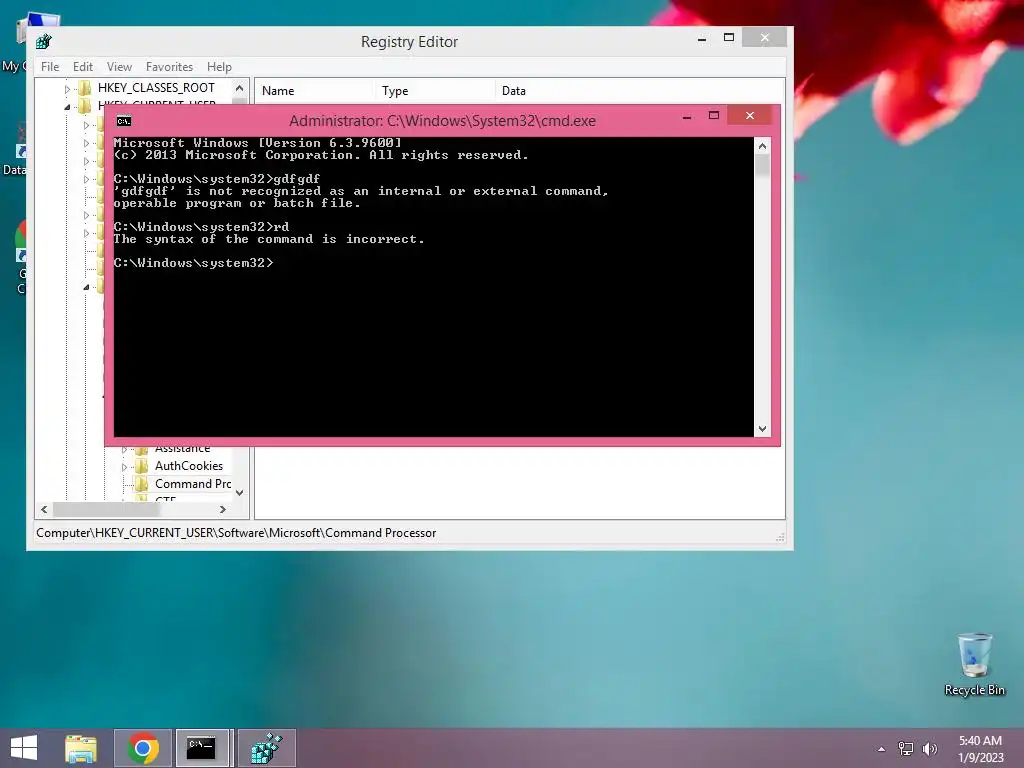Screen dimensions: 1024x768
Task: Click the registry tree scroll up arrow
Action: point(240,88)
